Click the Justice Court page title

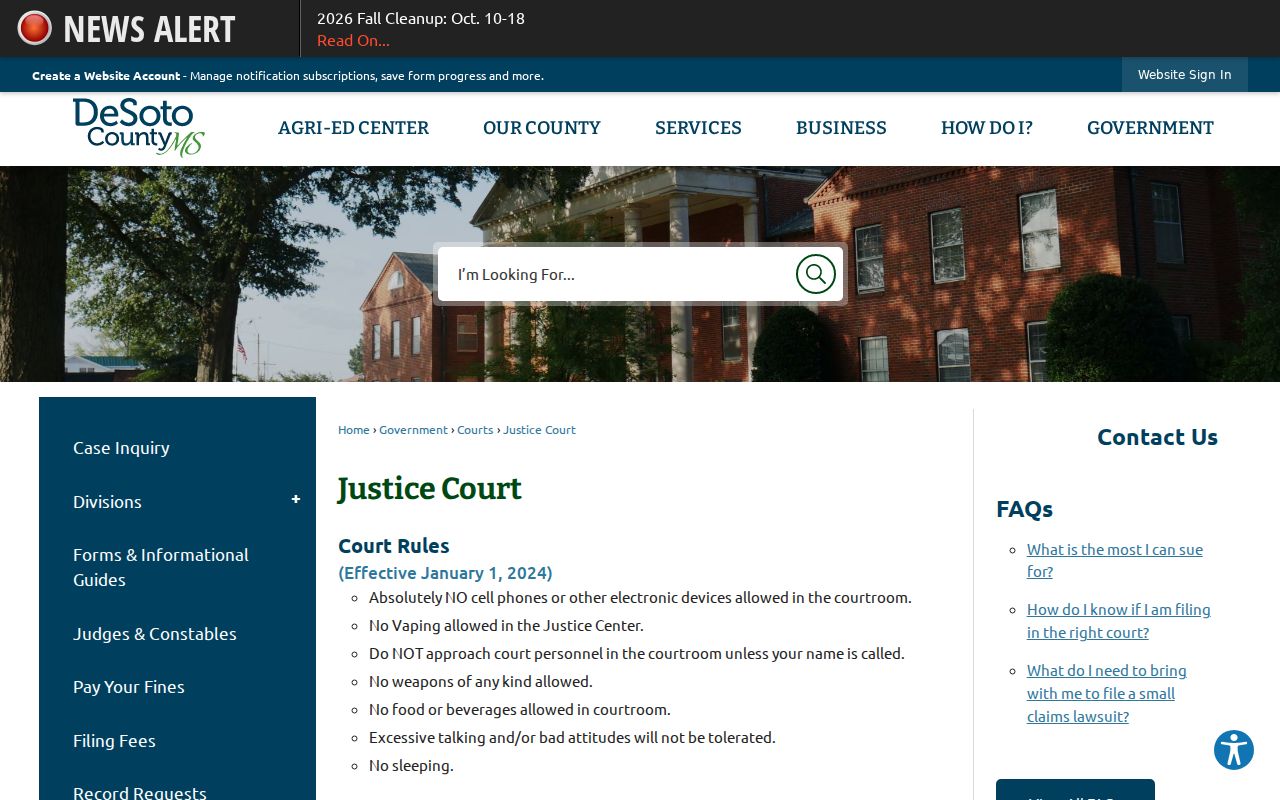click(x=430, y=488)
